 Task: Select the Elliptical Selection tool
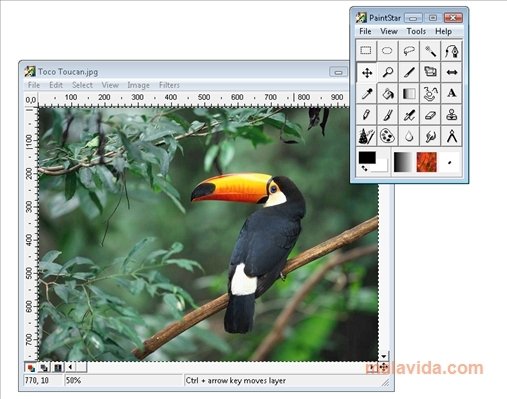[387, 51]
